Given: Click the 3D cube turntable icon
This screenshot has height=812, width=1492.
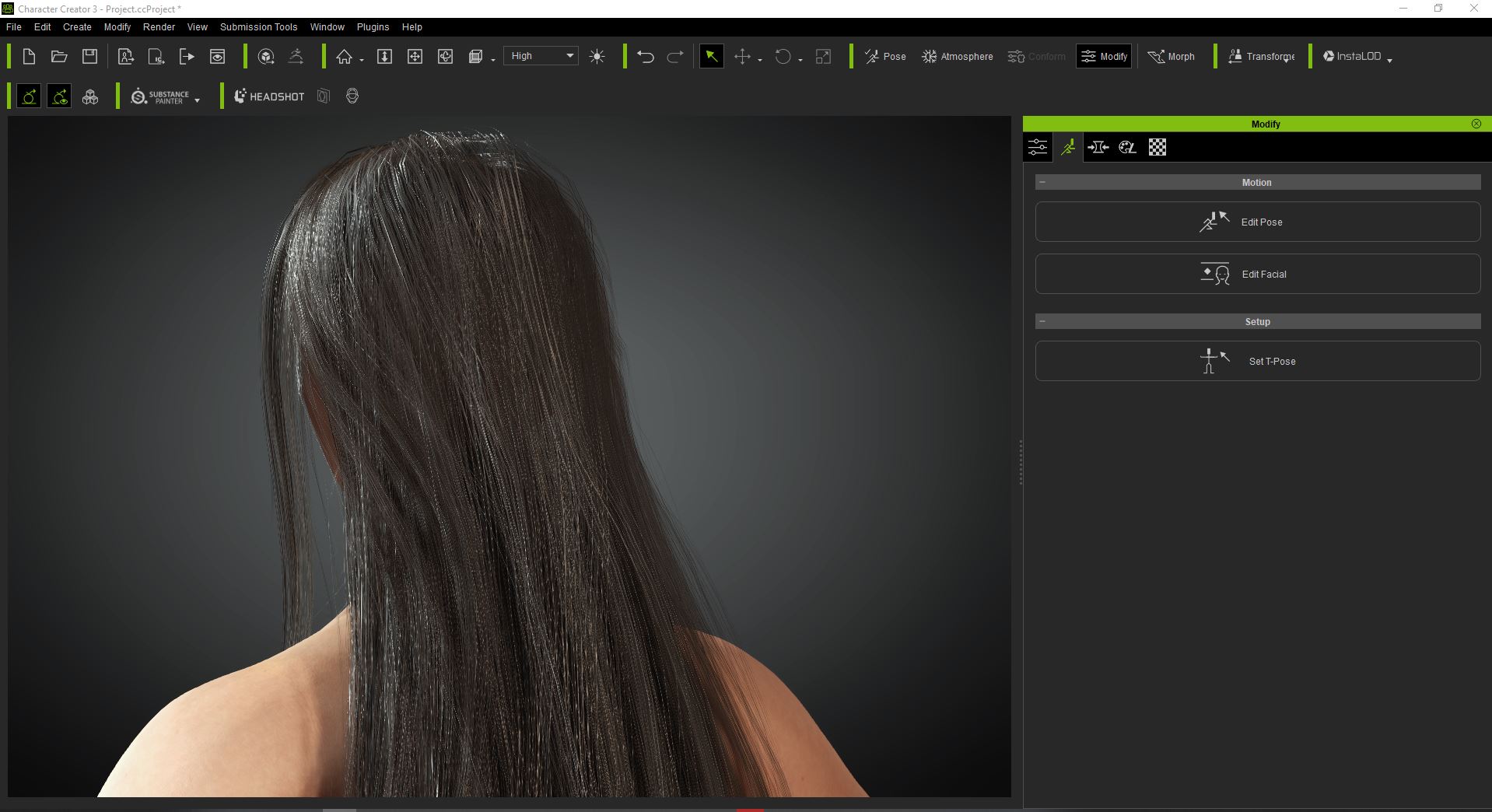Looking at the screenshot, I should tap(266, 56).
